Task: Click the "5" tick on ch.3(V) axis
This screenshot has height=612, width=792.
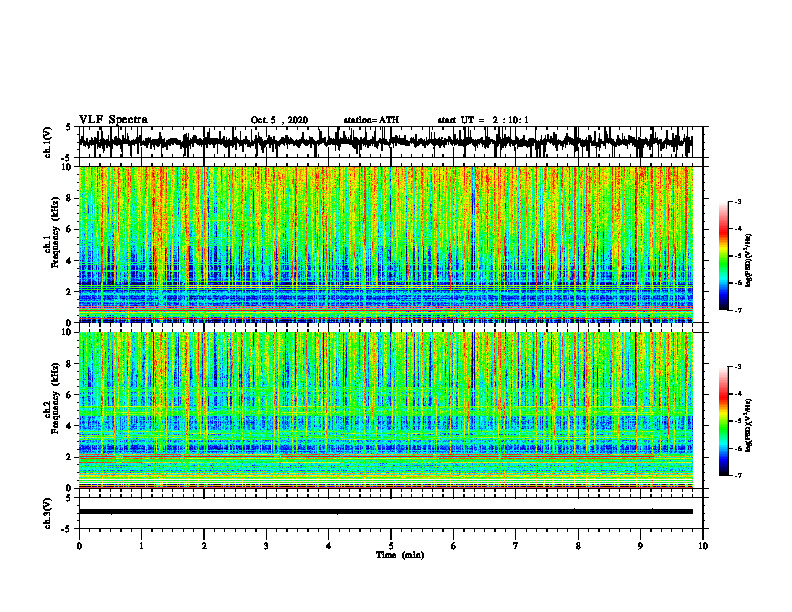Action: click(x=68, y=498)
